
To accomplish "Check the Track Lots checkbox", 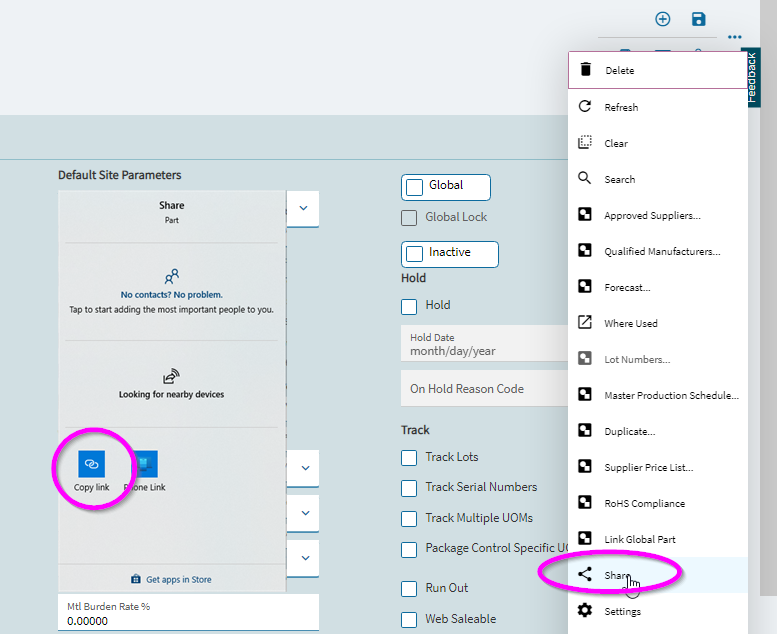I will click(x=409, y=458).
